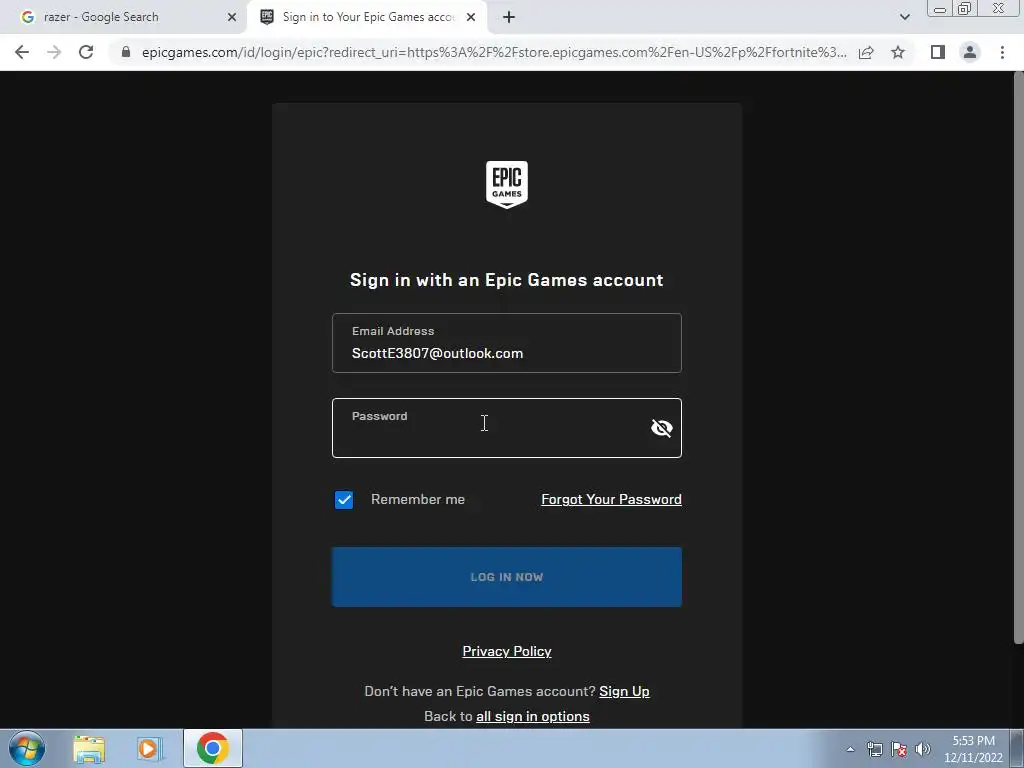
Task: Open volume speaker tray icon
Action: click(x=923, y=749)
